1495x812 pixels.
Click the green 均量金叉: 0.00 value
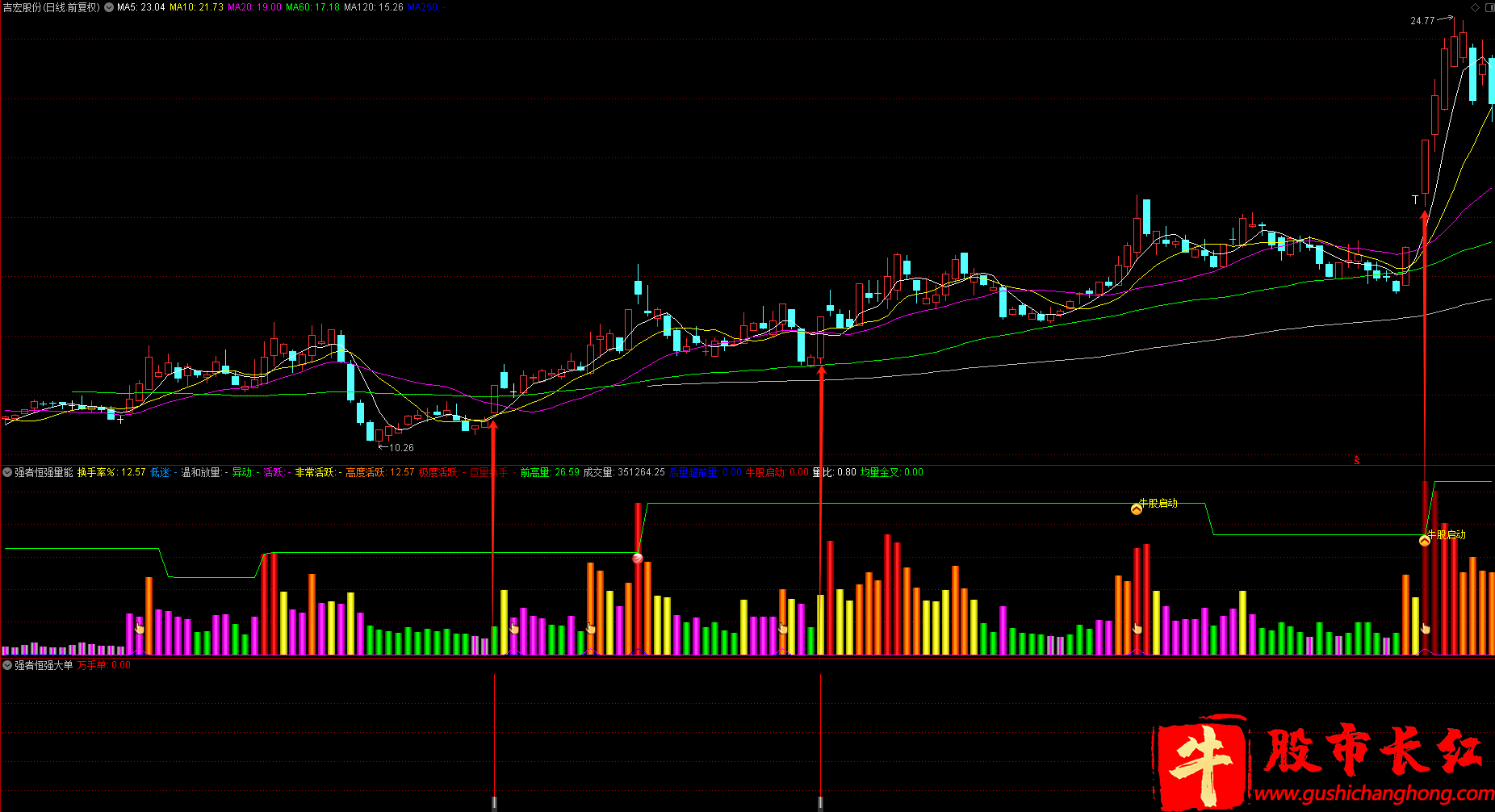[892, 472]
